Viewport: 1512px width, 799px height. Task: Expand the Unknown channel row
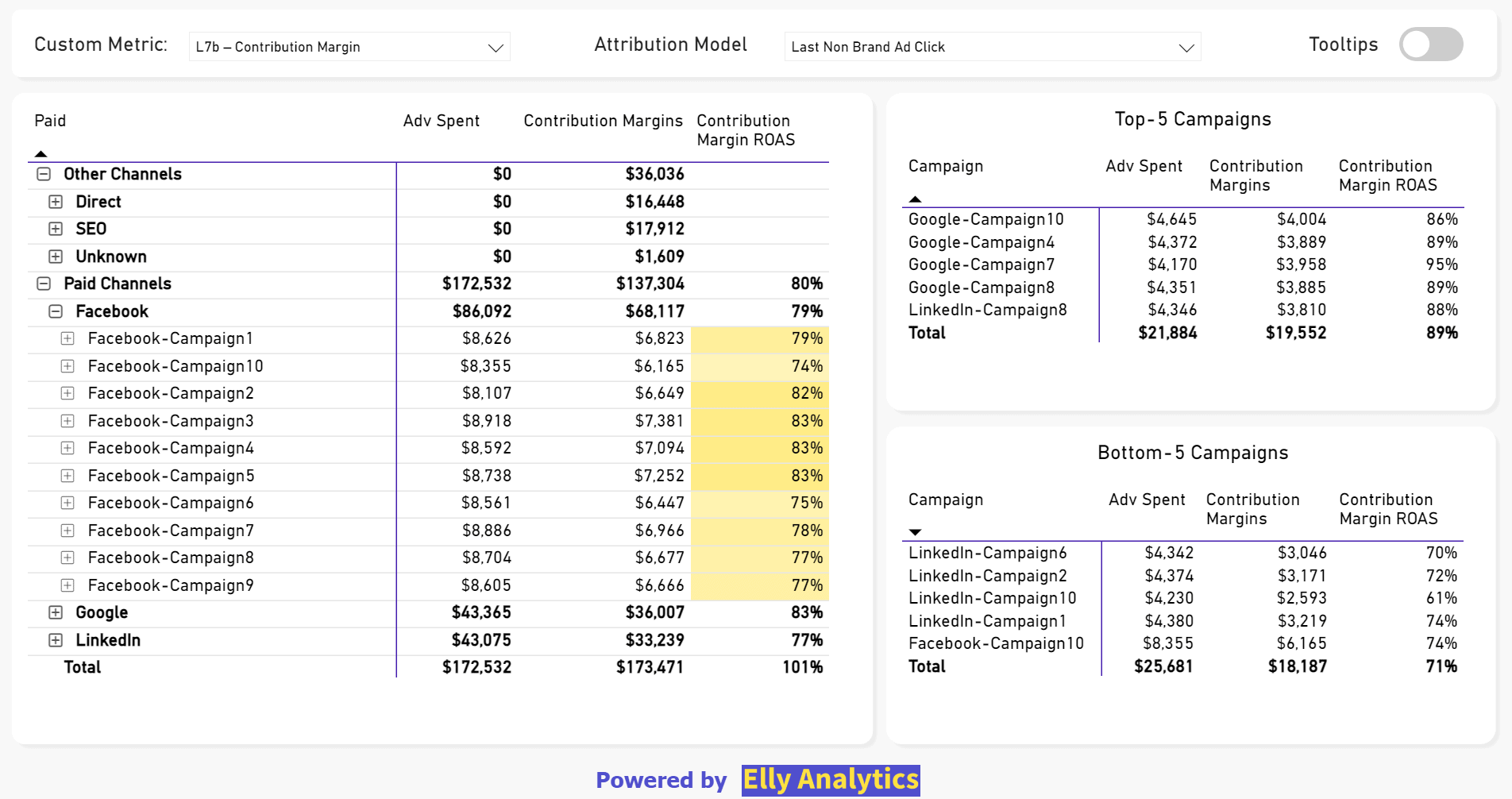point(56,257)
